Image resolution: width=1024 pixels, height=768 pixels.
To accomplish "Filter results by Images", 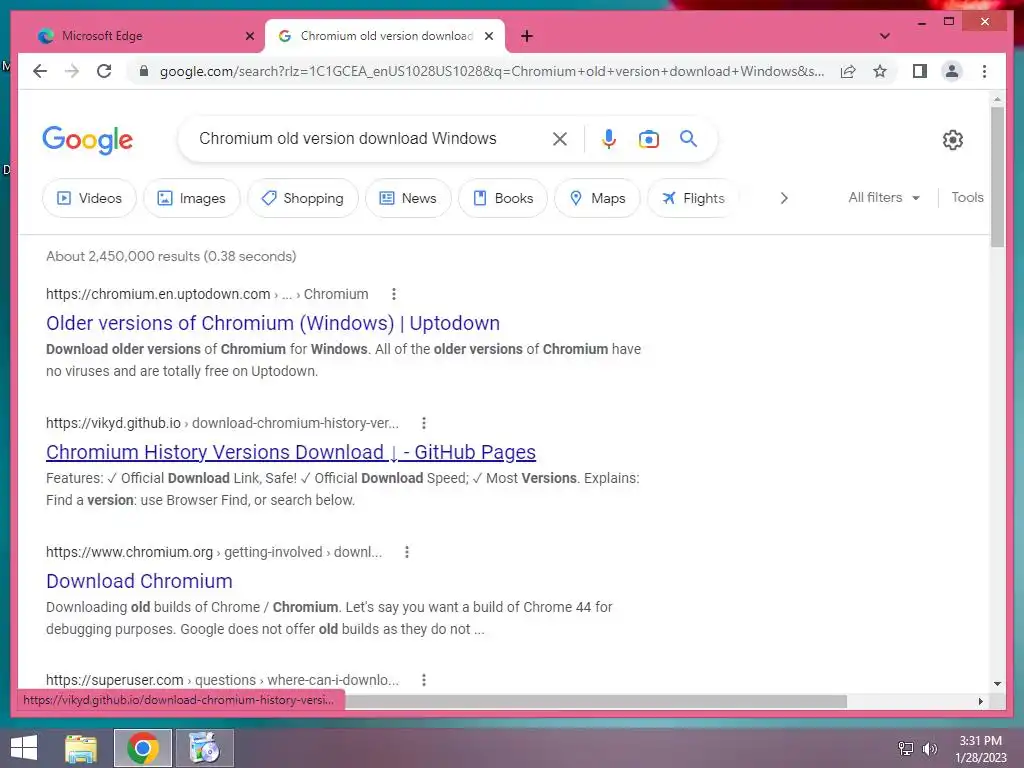I will [192, 198].
